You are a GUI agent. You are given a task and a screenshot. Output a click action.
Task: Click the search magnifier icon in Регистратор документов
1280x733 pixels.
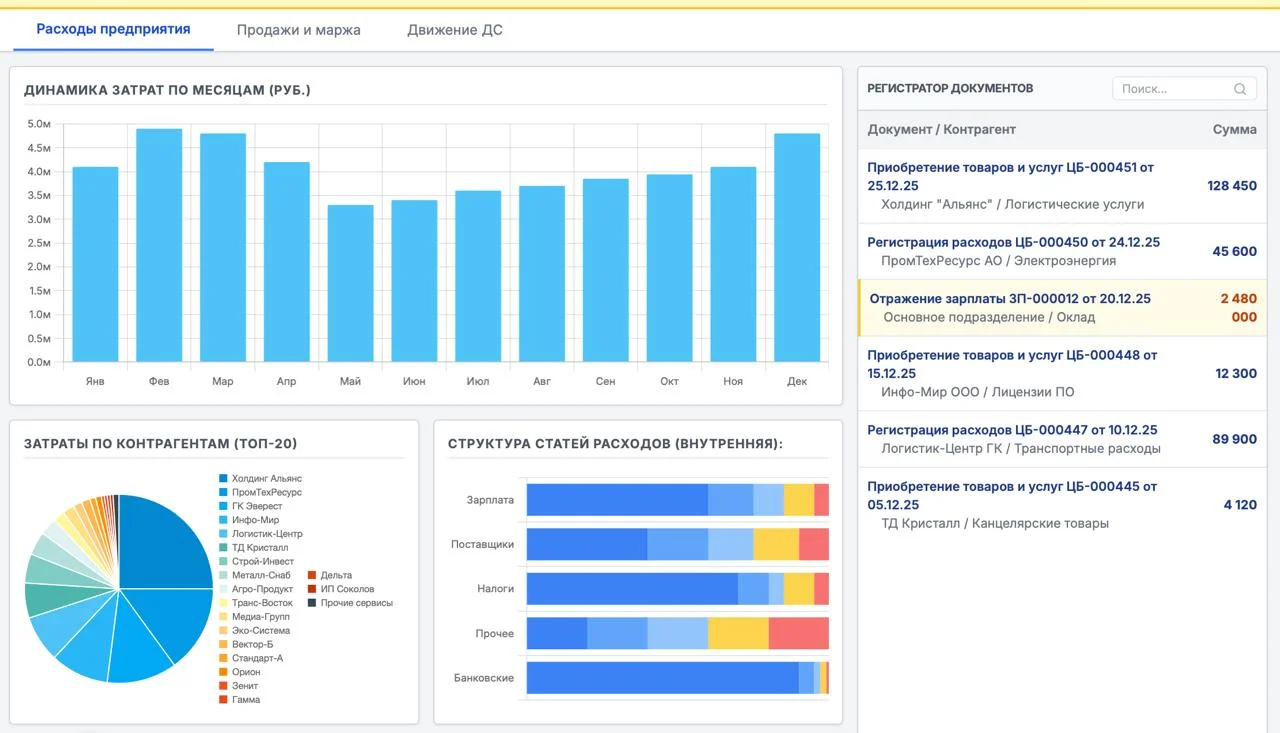tap(1240, 89)
